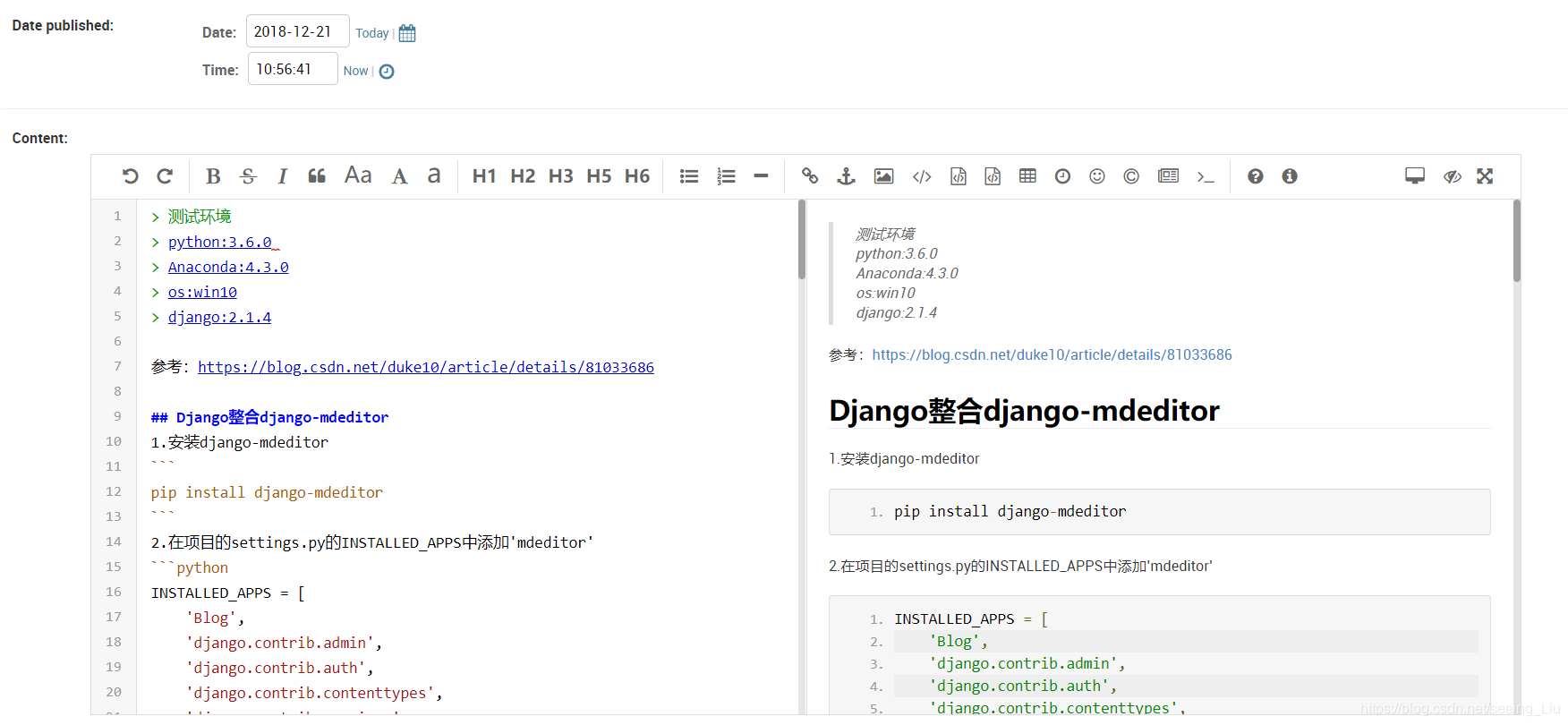This screenshot has height=725, width=1568.
Task: Convert selection to uppercase A
Action: tap(400, 176)
